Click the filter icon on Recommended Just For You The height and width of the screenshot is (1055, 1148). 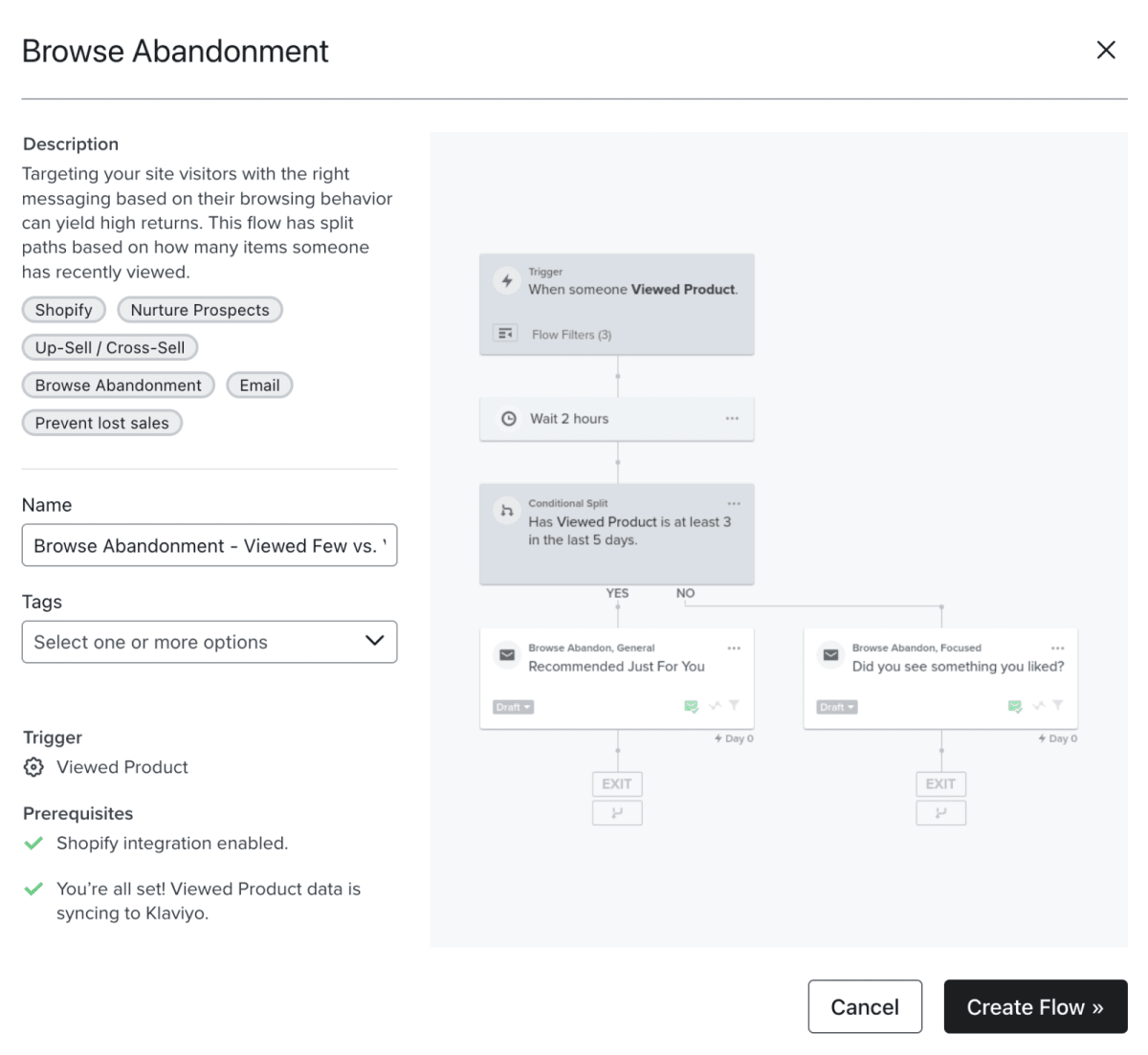[735, 706]
